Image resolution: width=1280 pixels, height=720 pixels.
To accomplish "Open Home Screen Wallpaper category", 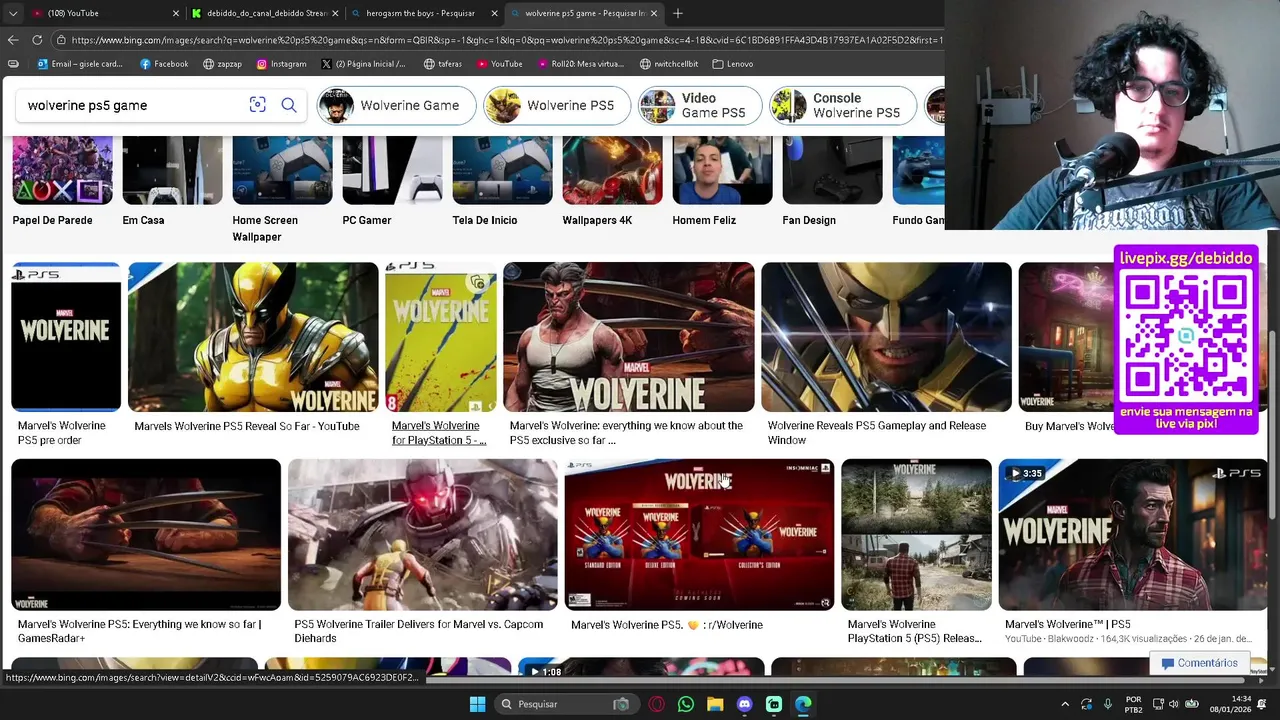I will [x=282, y=188].
